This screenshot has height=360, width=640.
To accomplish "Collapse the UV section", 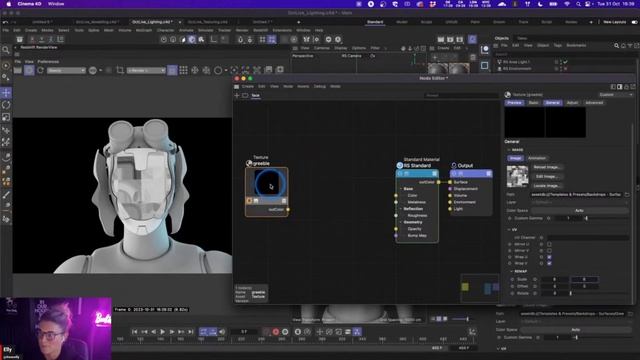I will pyautogui.click(x=509, y=230).
